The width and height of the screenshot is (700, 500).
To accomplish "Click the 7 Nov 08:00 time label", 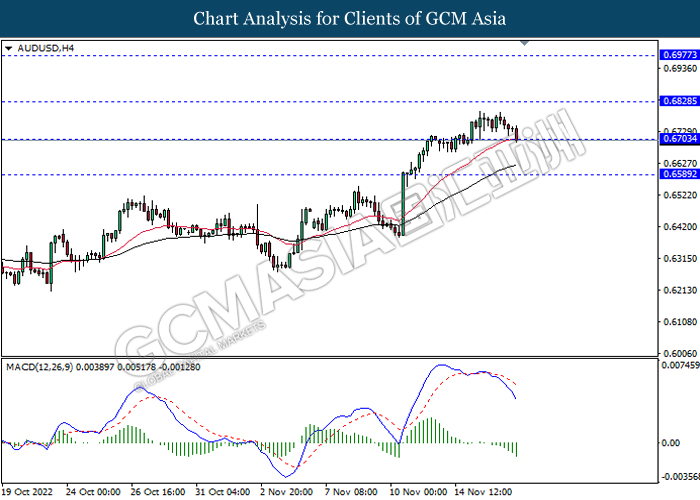I will pyautogui.click(x=352, y=492).
